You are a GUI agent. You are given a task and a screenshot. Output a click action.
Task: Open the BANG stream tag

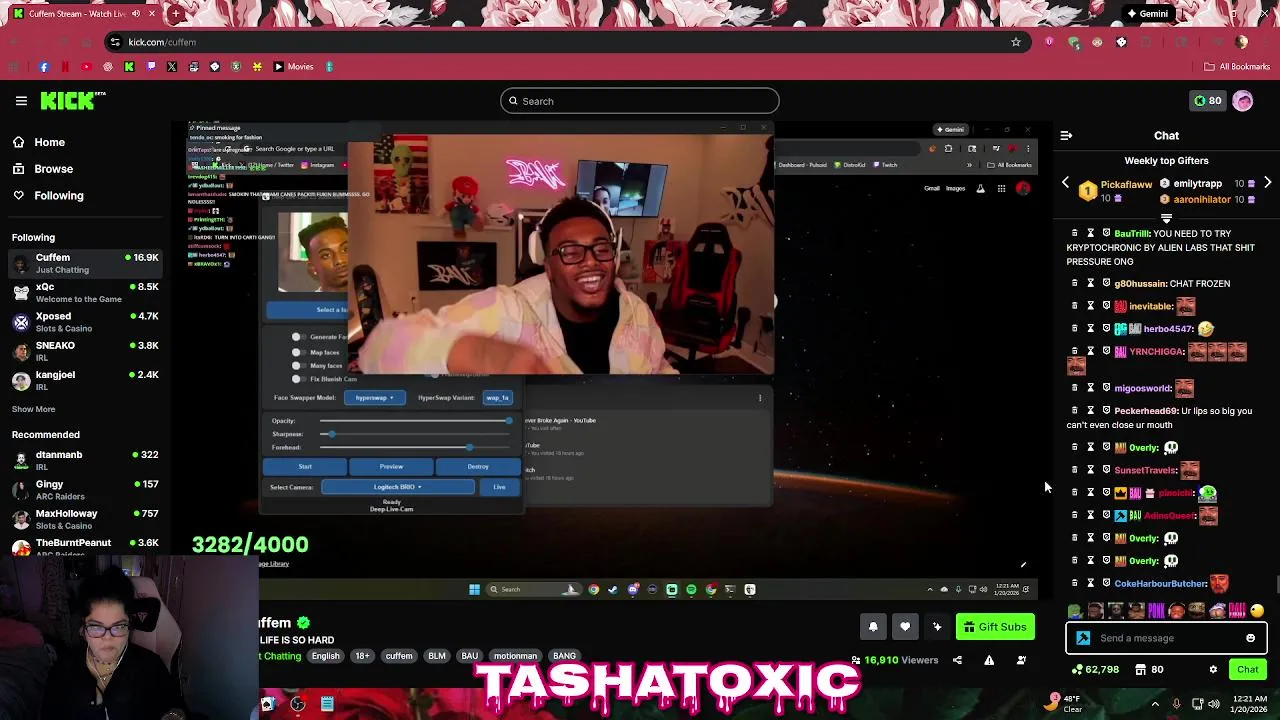[x=564, y=656]
